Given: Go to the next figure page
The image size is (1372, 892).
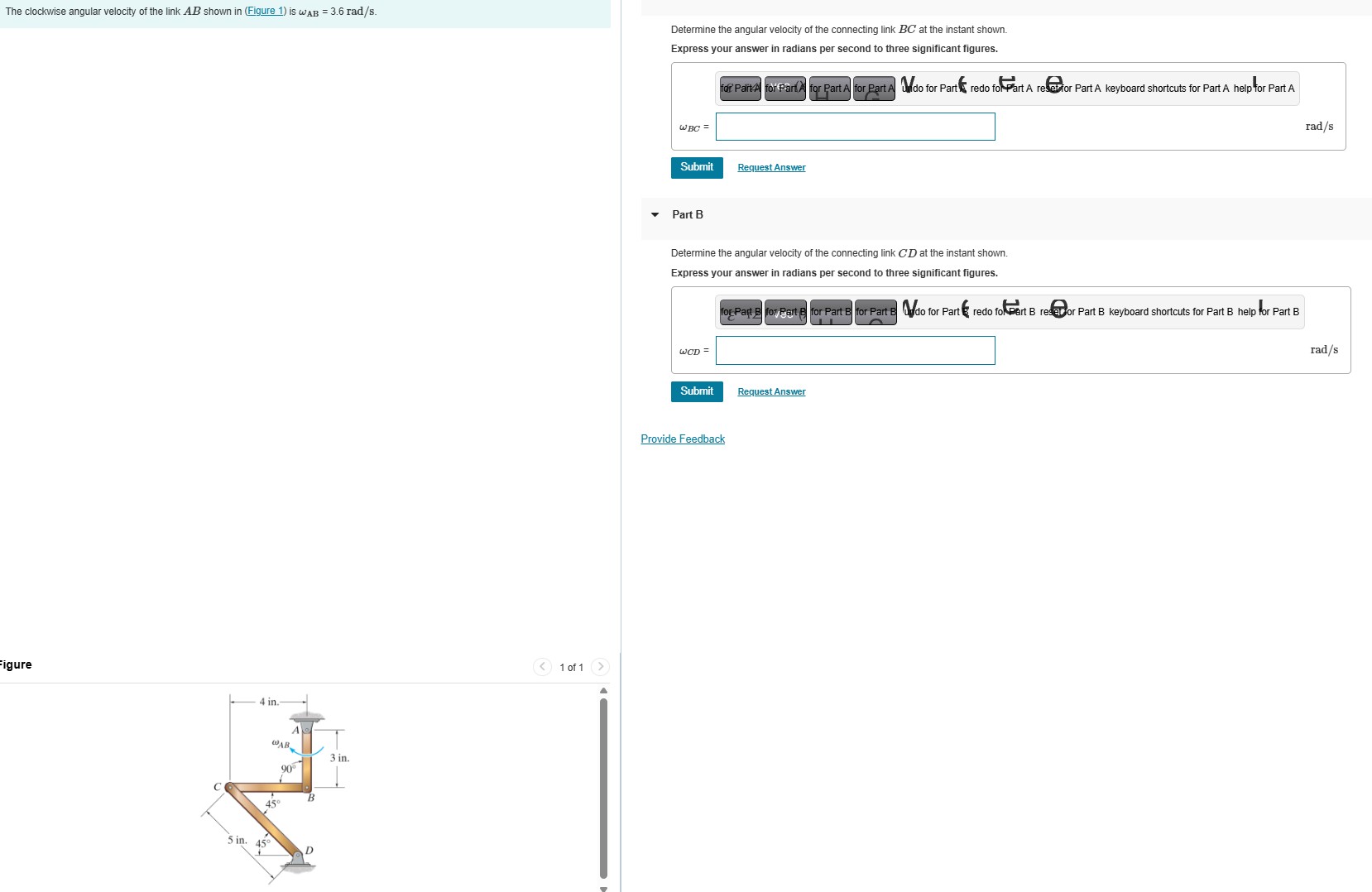Looking at the screenshot, I should click(x=601, y=668).
